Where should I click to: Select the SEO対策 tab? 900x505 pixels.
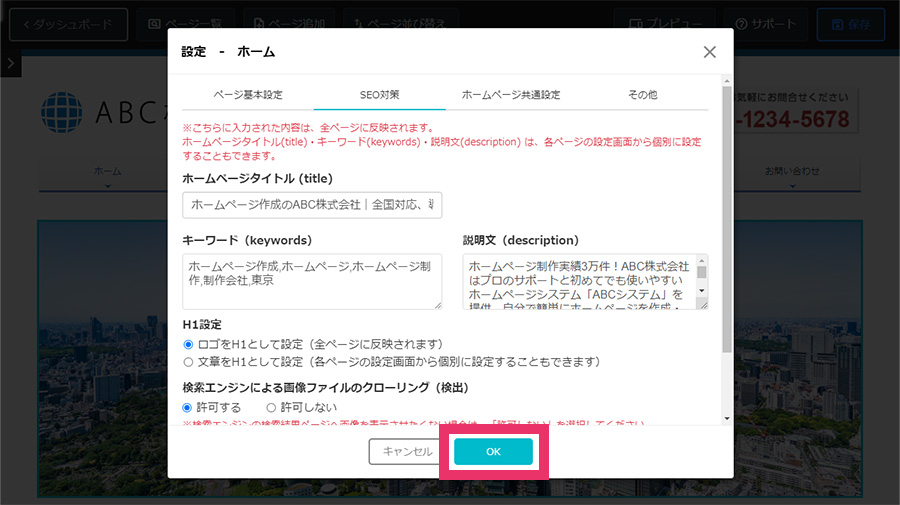pos(379,95)
